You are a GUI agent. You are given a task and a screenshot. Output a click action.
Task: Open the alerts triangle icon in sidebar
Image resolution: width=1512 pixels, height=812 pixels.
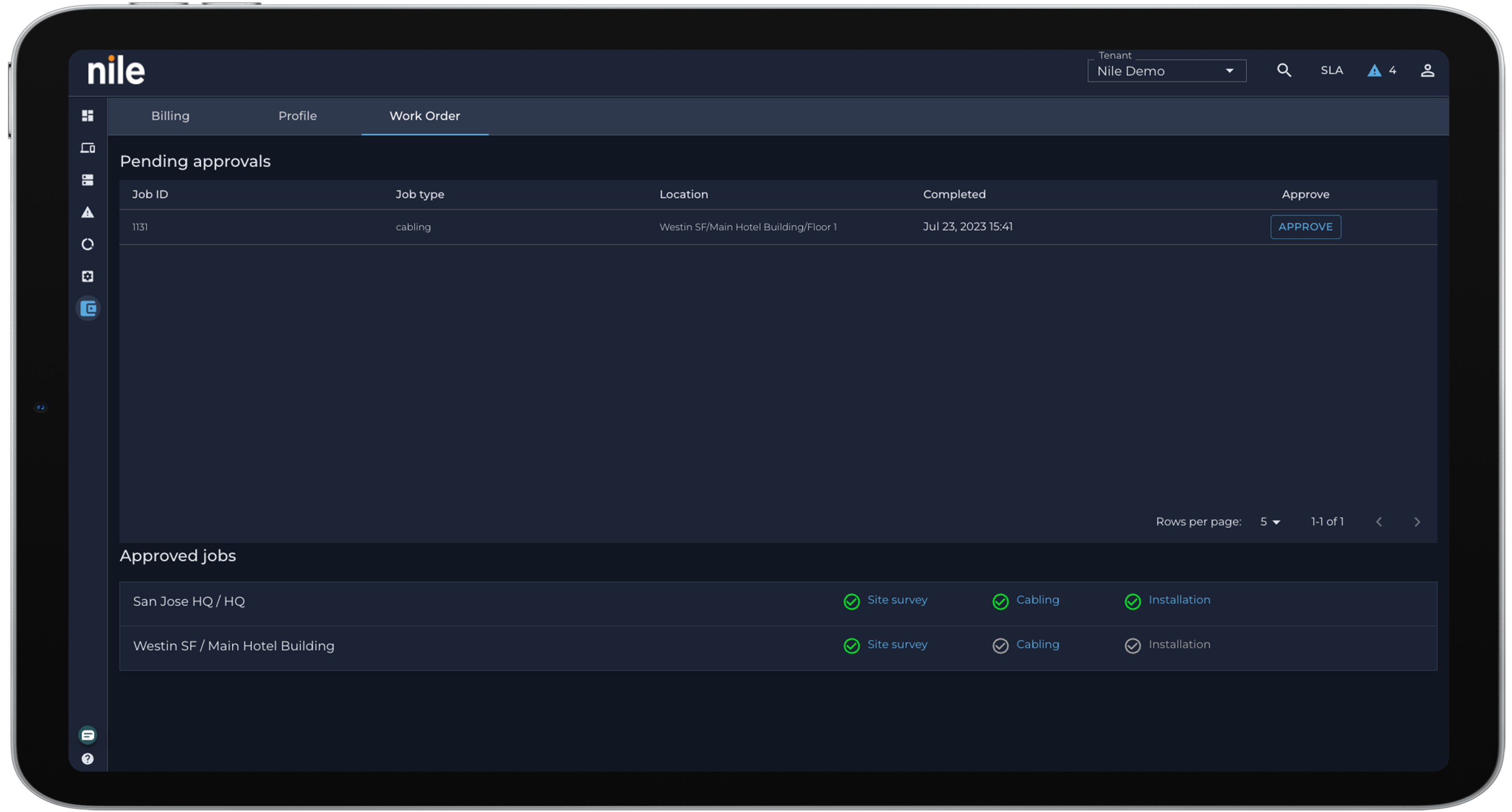(x=87, y=212)
